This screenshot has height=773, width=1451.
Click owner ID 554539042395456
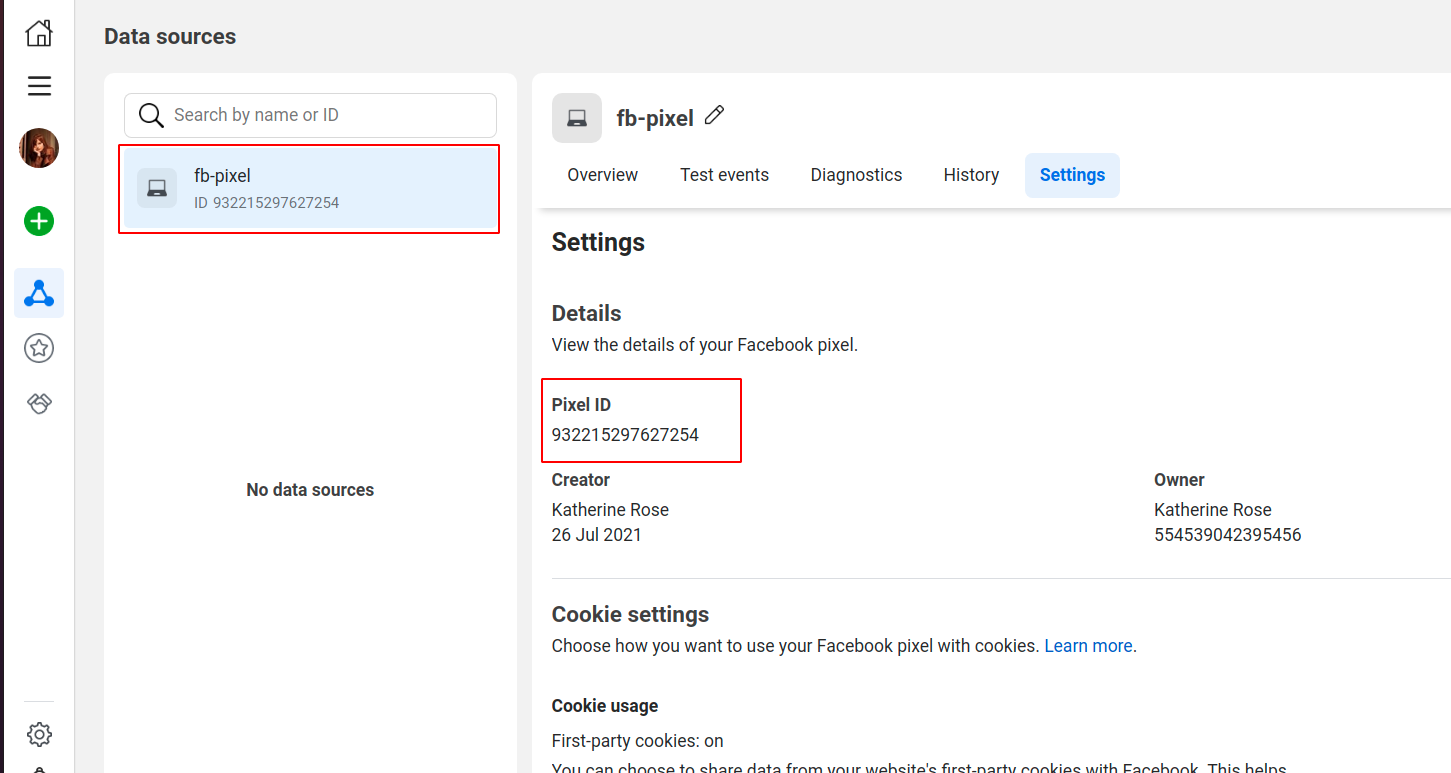point(1227,535)
